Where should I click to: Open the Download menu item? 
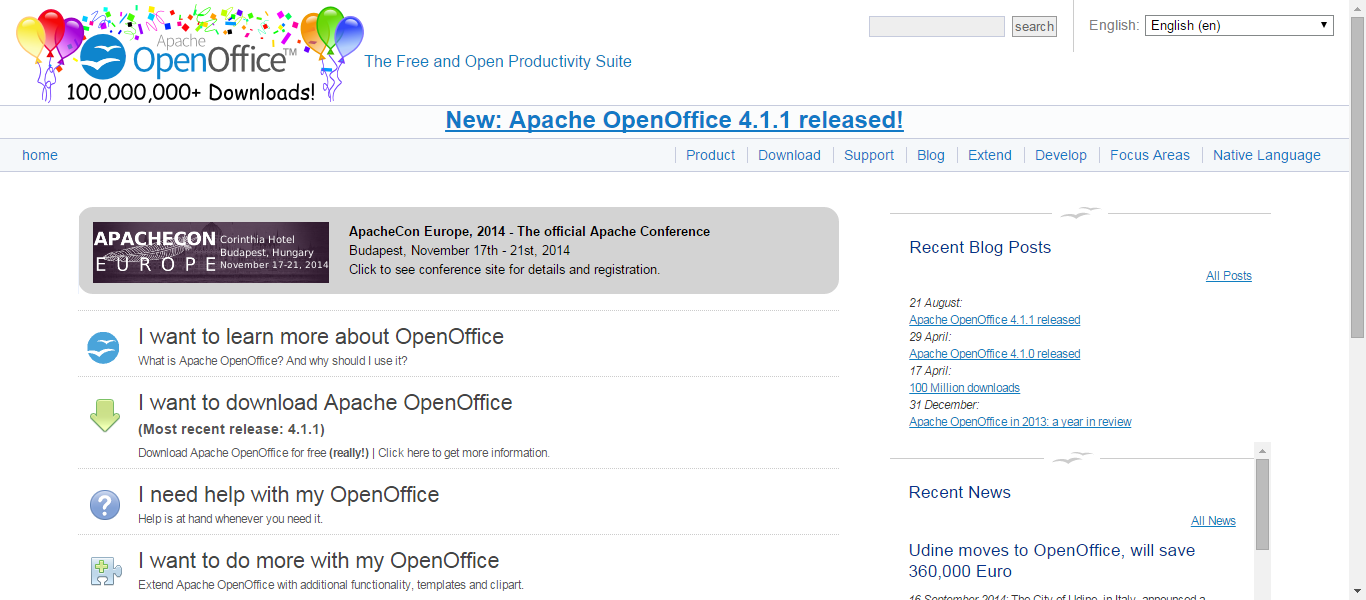[789, 155]
